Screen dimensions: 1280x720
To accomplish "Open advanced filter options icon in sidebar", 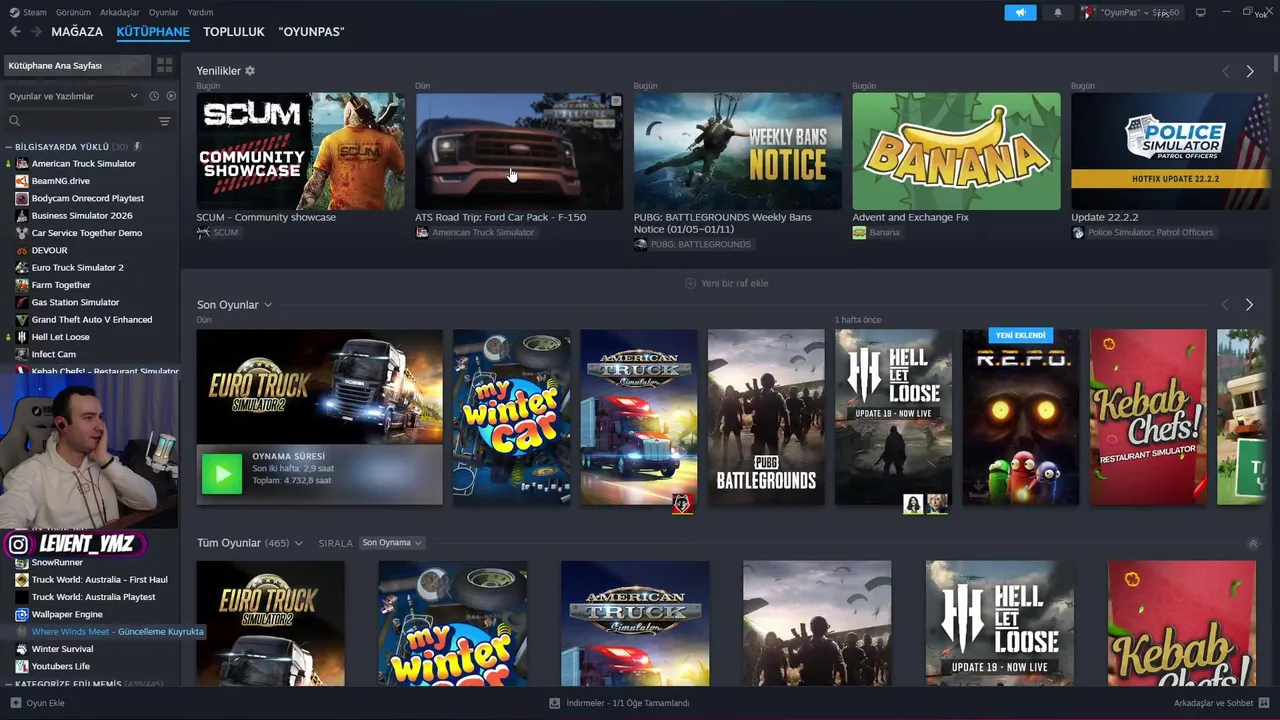I will (164, 121).
